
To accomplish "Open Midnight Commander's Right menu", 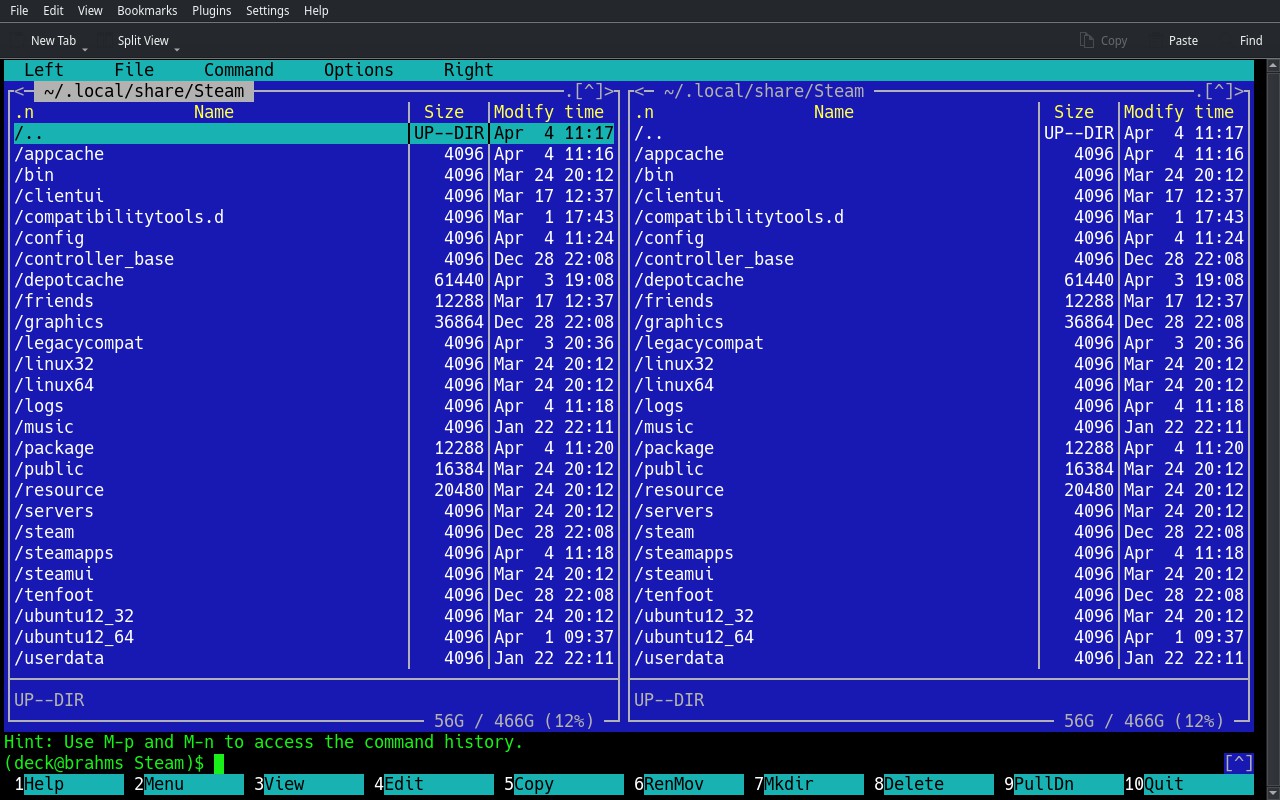I will pyautogui.click(x=469, y=70).
